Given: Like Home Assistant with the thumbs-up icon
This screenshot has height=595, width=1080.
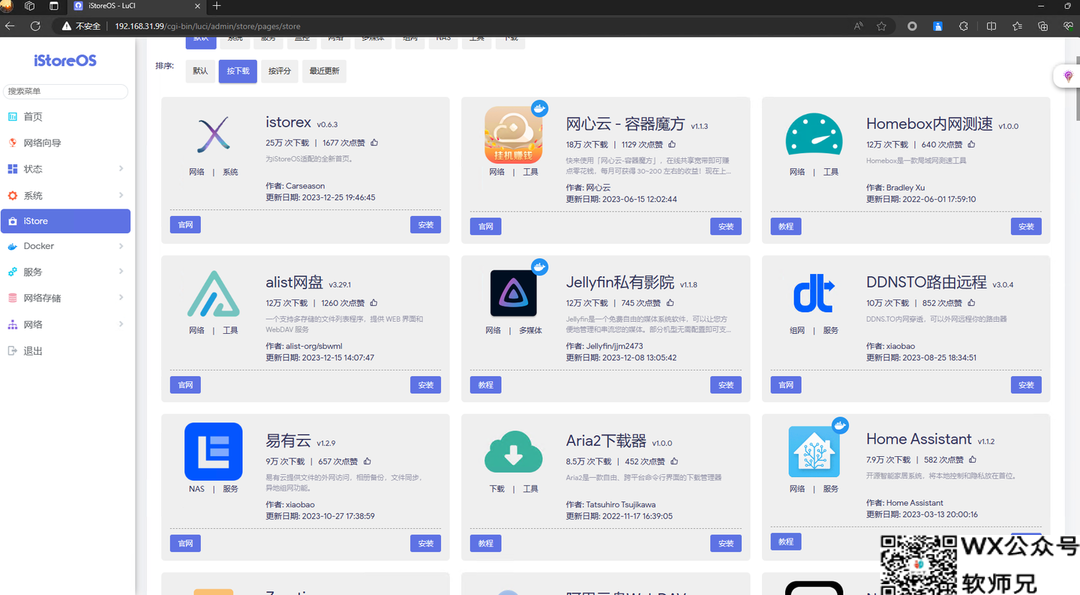Looking at the screenshot, I should [973, 459].
